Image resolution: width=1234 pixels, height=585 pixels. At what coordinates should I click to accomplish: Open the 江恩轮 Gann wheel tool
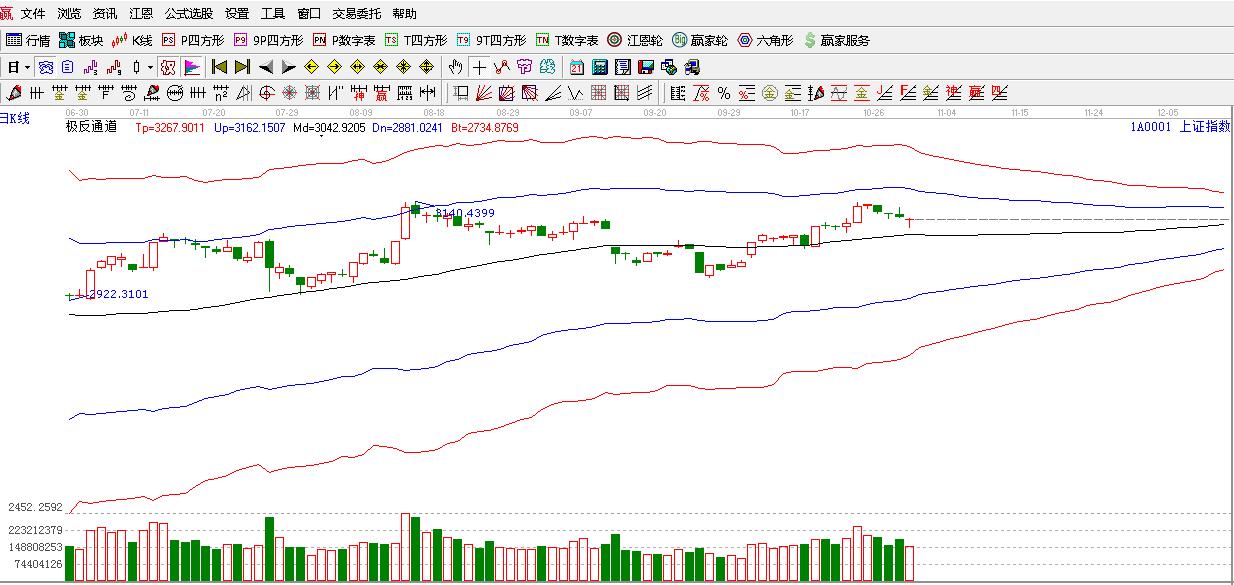coord(635,41)
